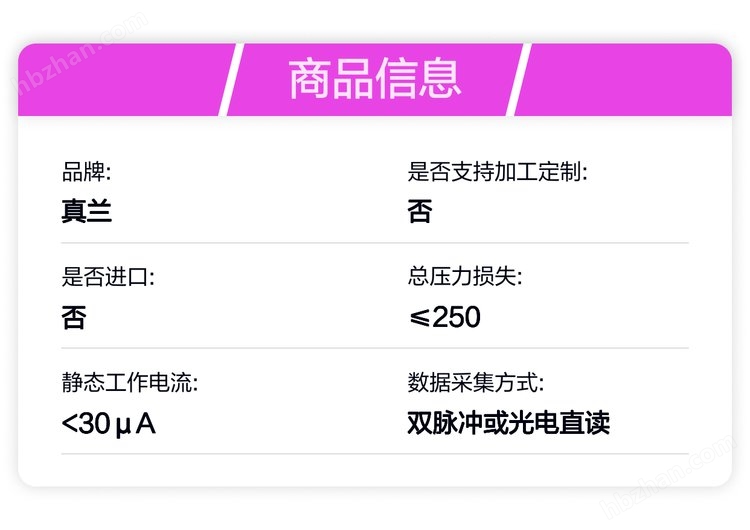
Task: Click the 商品信息 header title
Action: [x=375, y=80]
